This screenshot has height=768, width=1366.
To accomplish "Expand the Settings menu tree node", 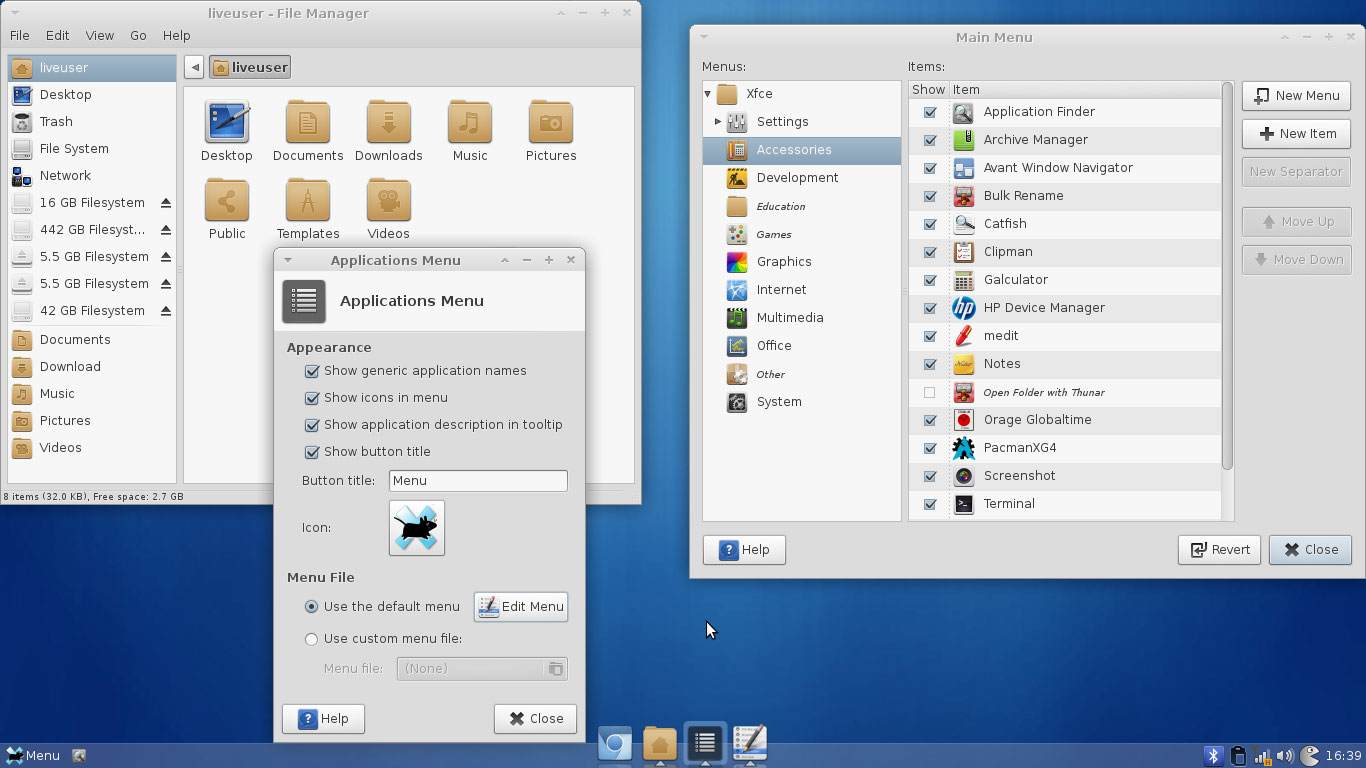I will pos(718,122).
